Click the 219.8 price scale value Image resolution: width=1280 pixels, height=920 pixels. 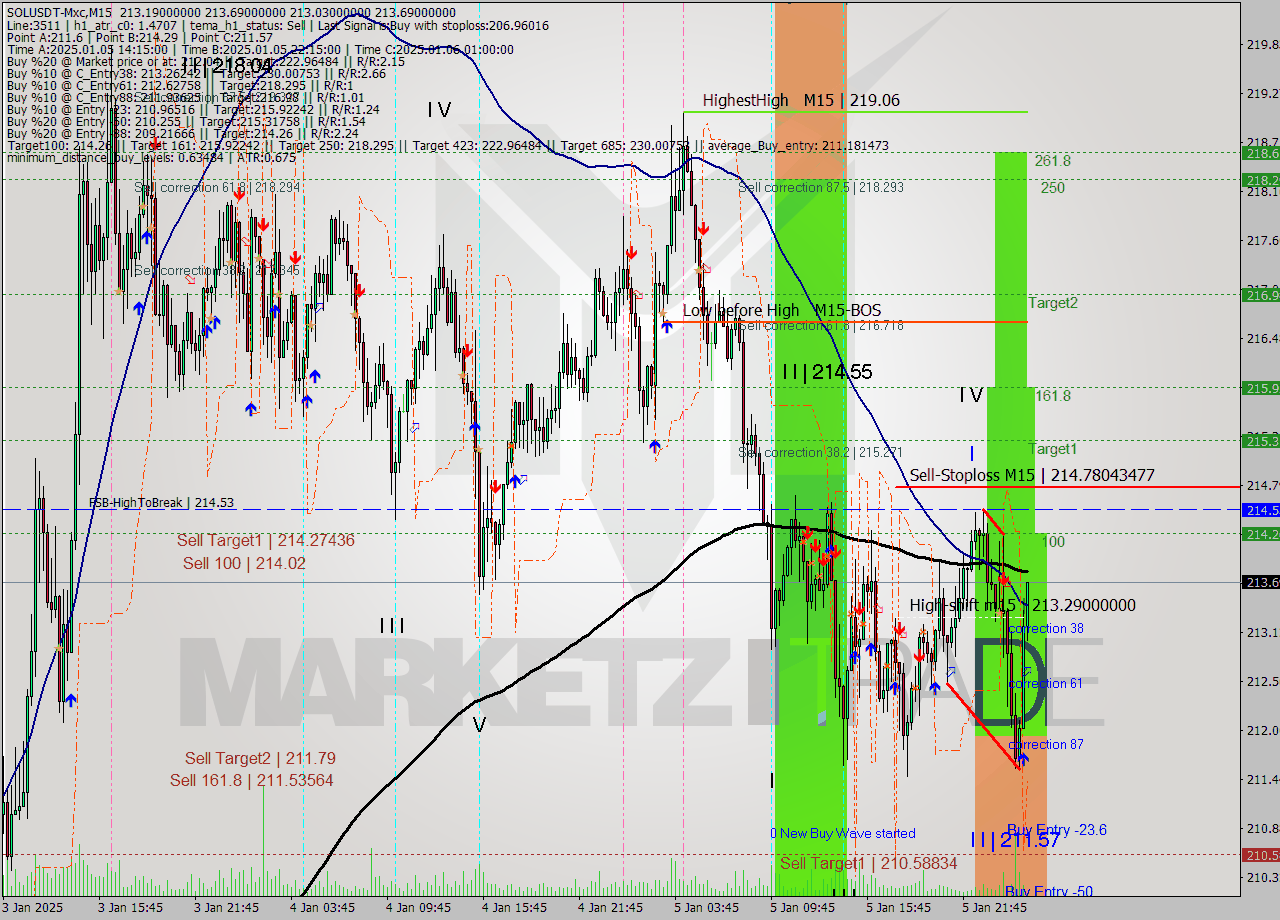1261,44
